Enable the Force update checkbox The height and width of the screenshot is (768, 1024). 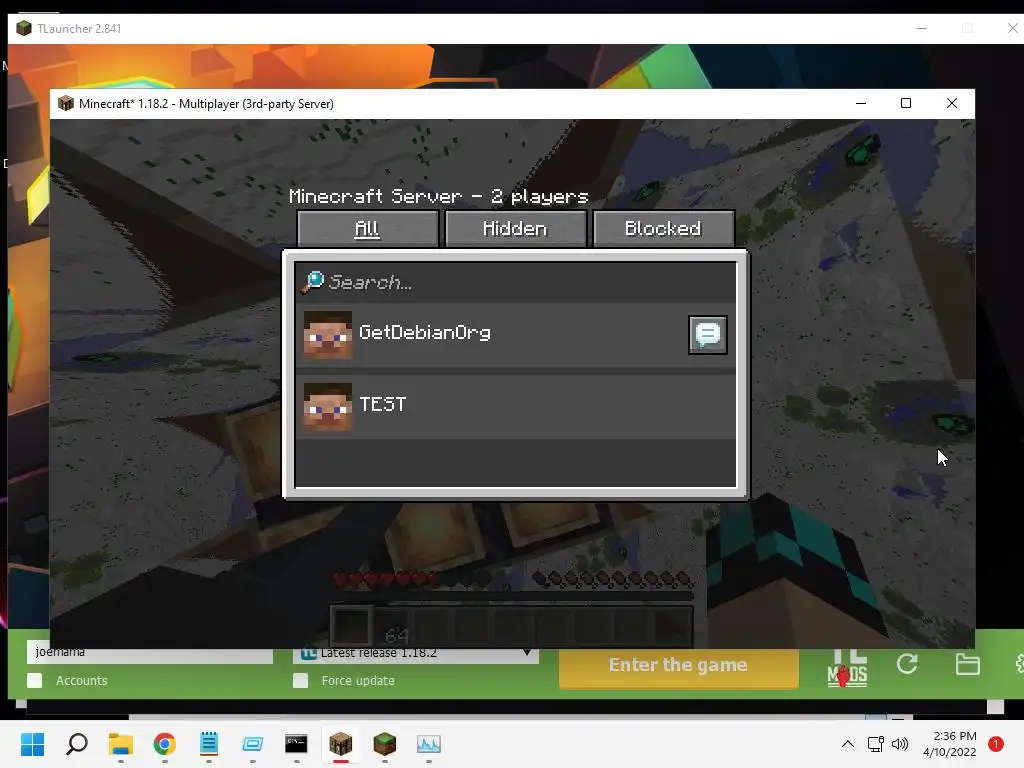point(300,680)
